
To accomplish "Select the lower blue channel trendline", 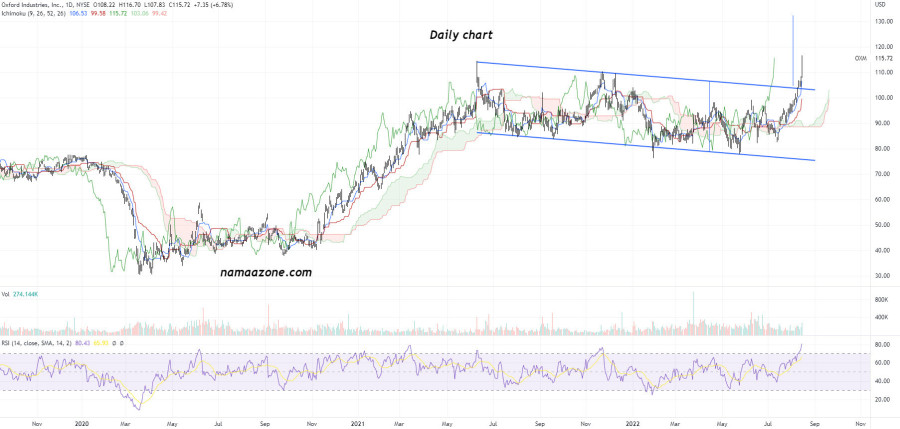I will click(x=646, y=146).
